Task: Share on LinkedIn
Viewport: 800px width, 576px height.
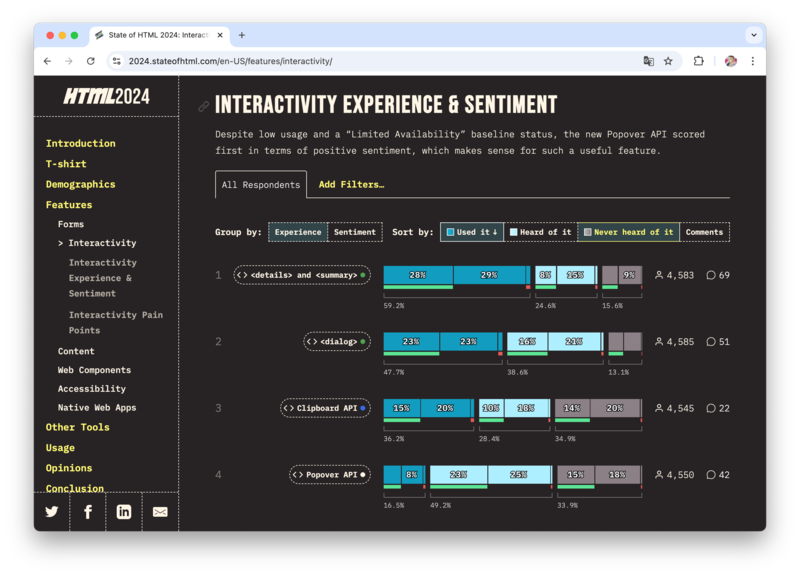Action: [124, 512]
